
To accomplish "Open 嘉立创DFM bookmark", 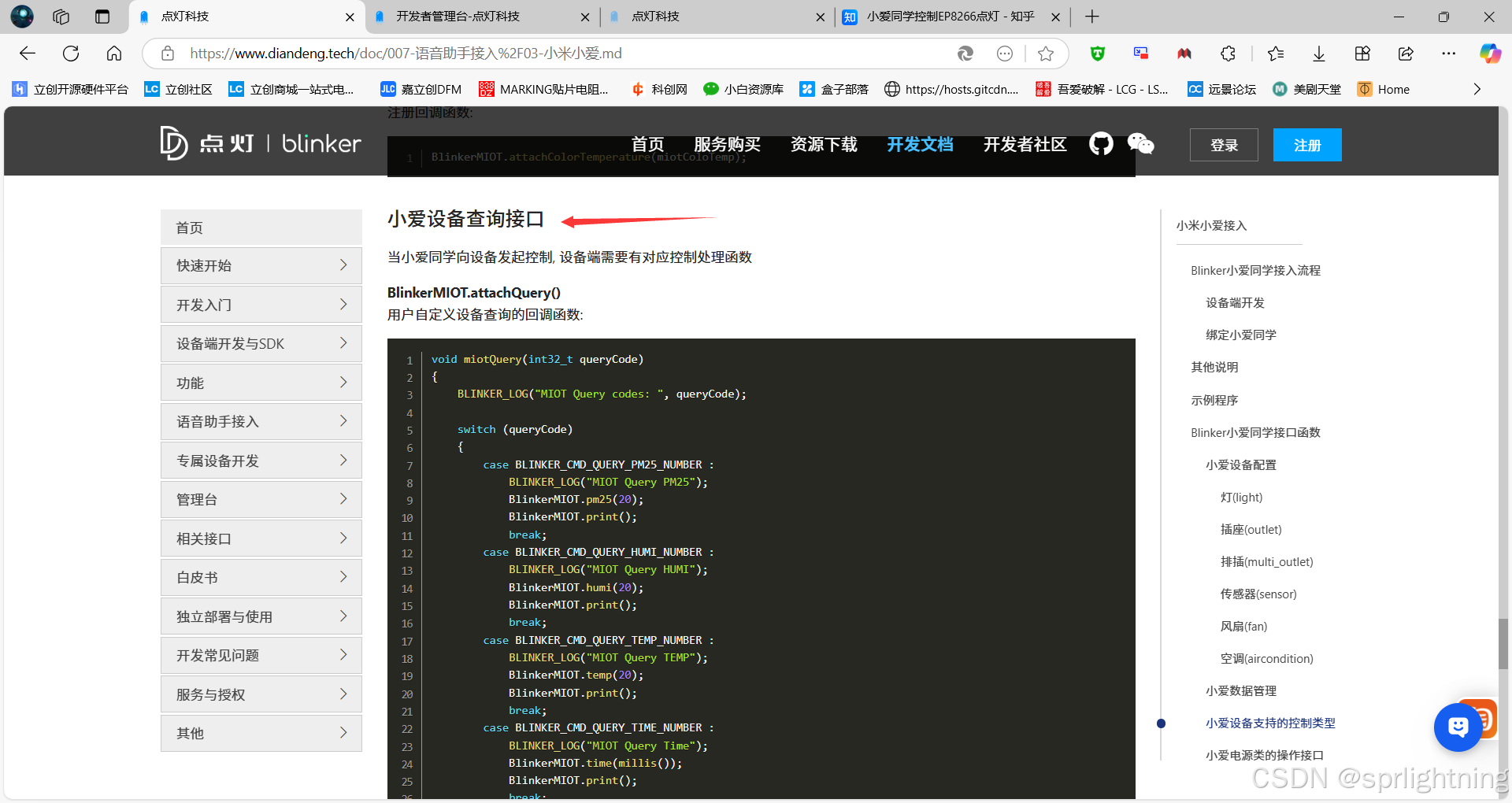I will pyautogui.click(x=421, y=89).
